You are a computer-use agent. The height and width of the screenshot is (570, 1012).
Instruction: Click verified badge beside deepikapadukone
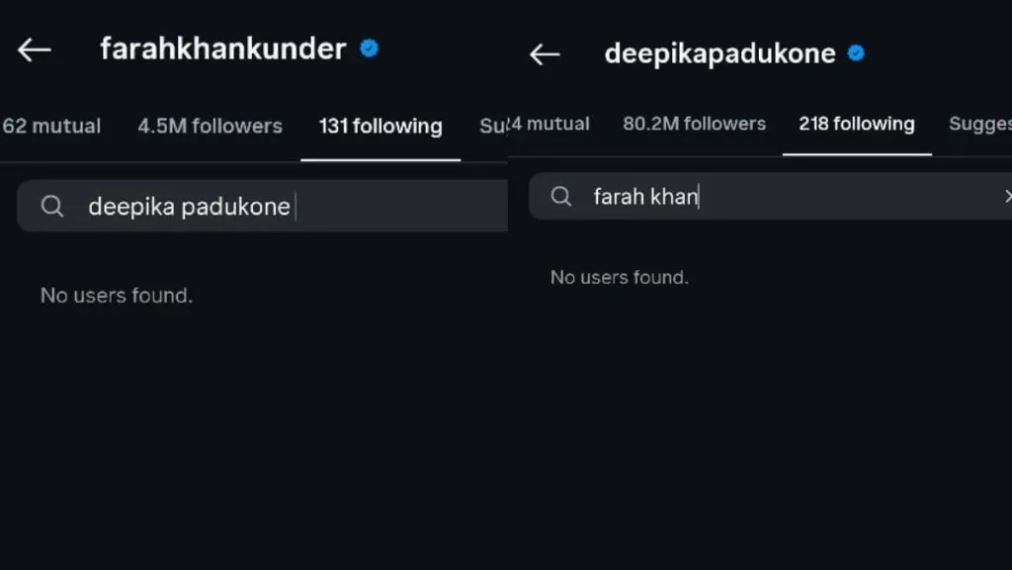tap(856, 53)
